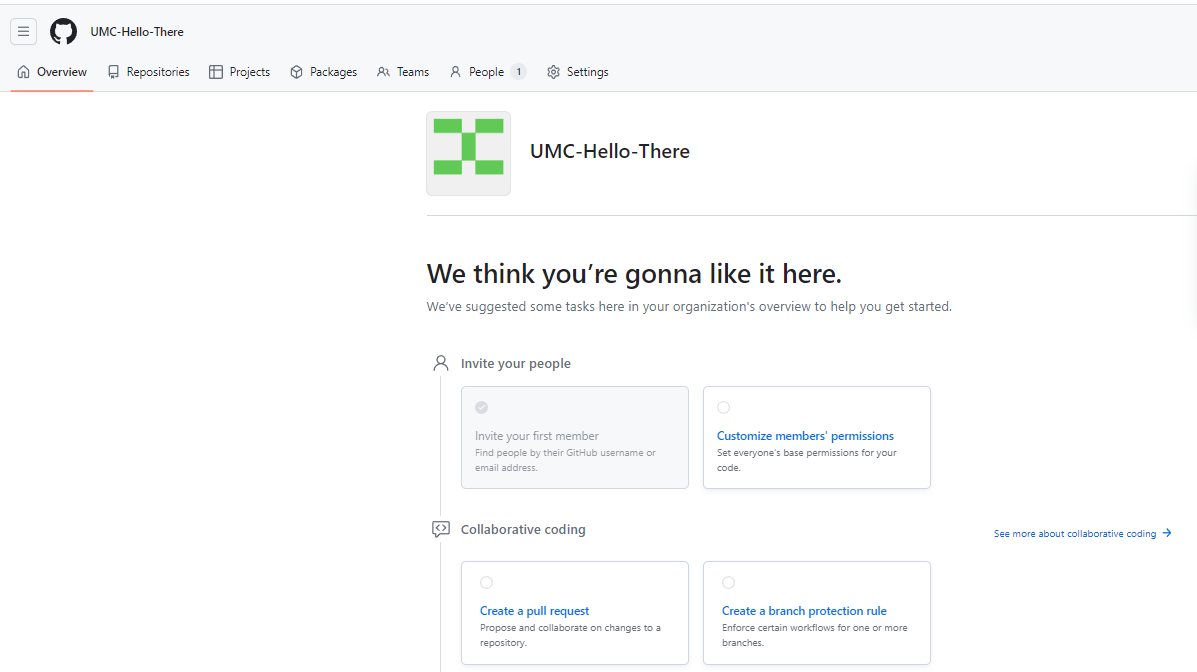Open the Projects tab
1197x672 pixels.
click(240, 72)
